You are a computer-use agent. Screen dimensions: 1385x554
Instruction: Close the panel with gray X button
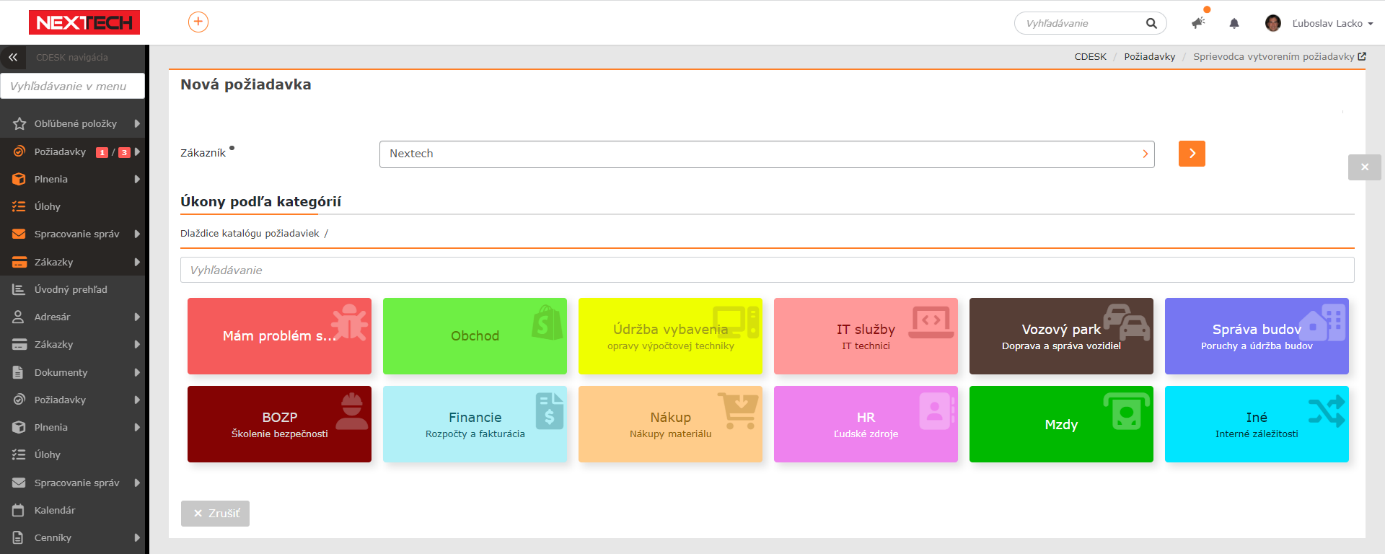(x=1364, y=167)
